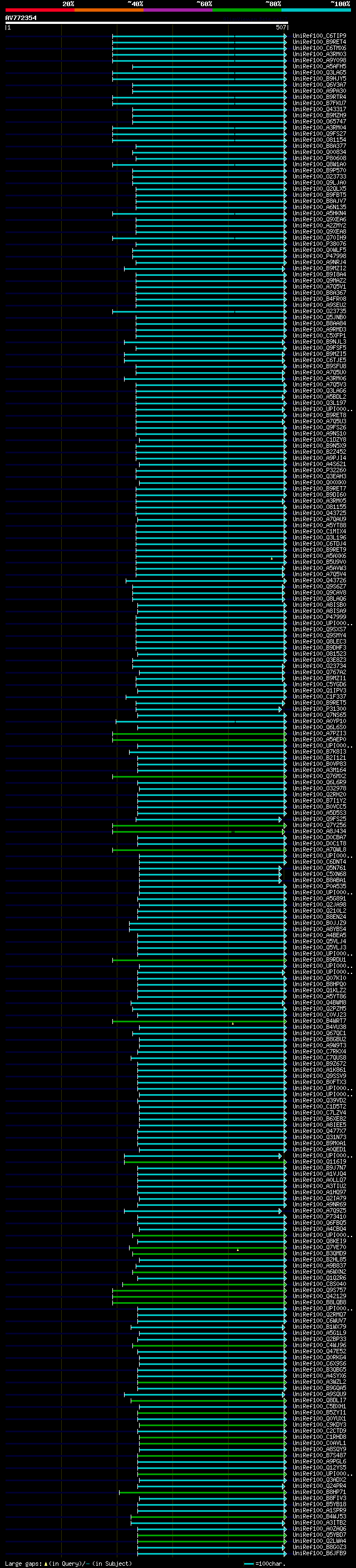Select the UniRef100_A5G891 label

point(319,898)
